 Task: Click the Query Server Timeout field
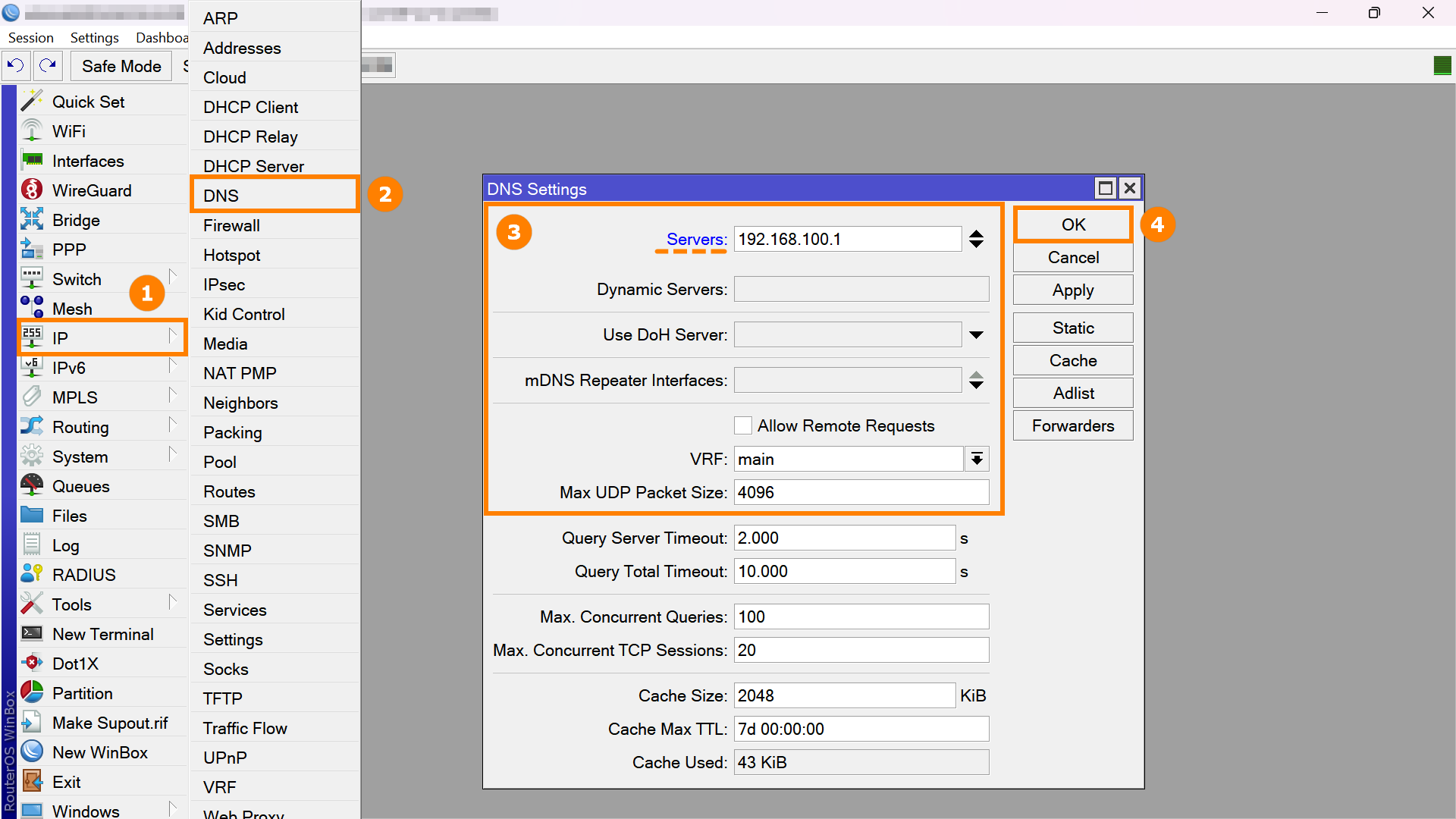click(845, 538)
